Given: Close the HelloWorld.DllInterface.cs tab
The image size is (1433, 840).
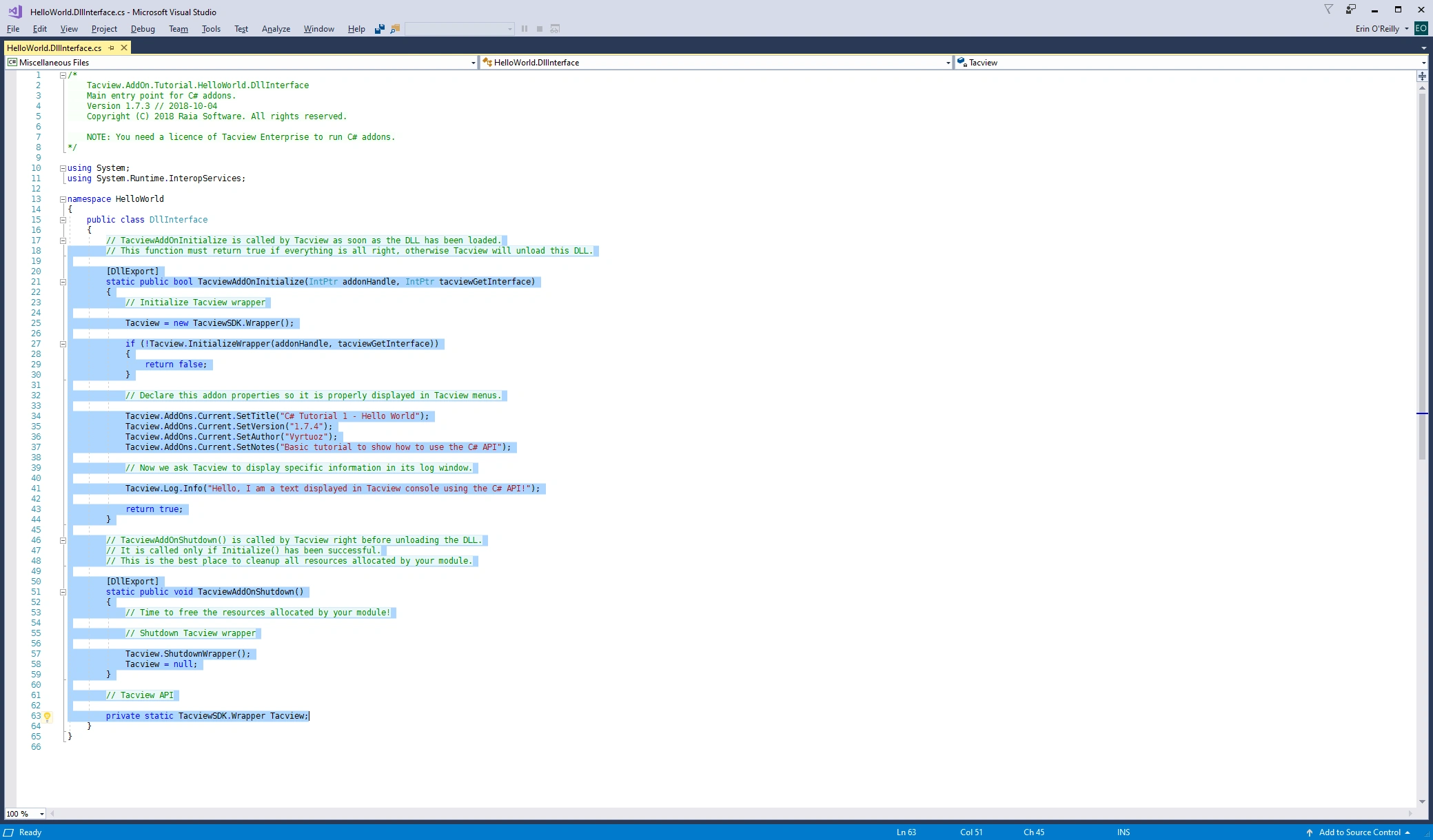Looking at the screenshot, I should pyautogui.click(x=124, y=48).
